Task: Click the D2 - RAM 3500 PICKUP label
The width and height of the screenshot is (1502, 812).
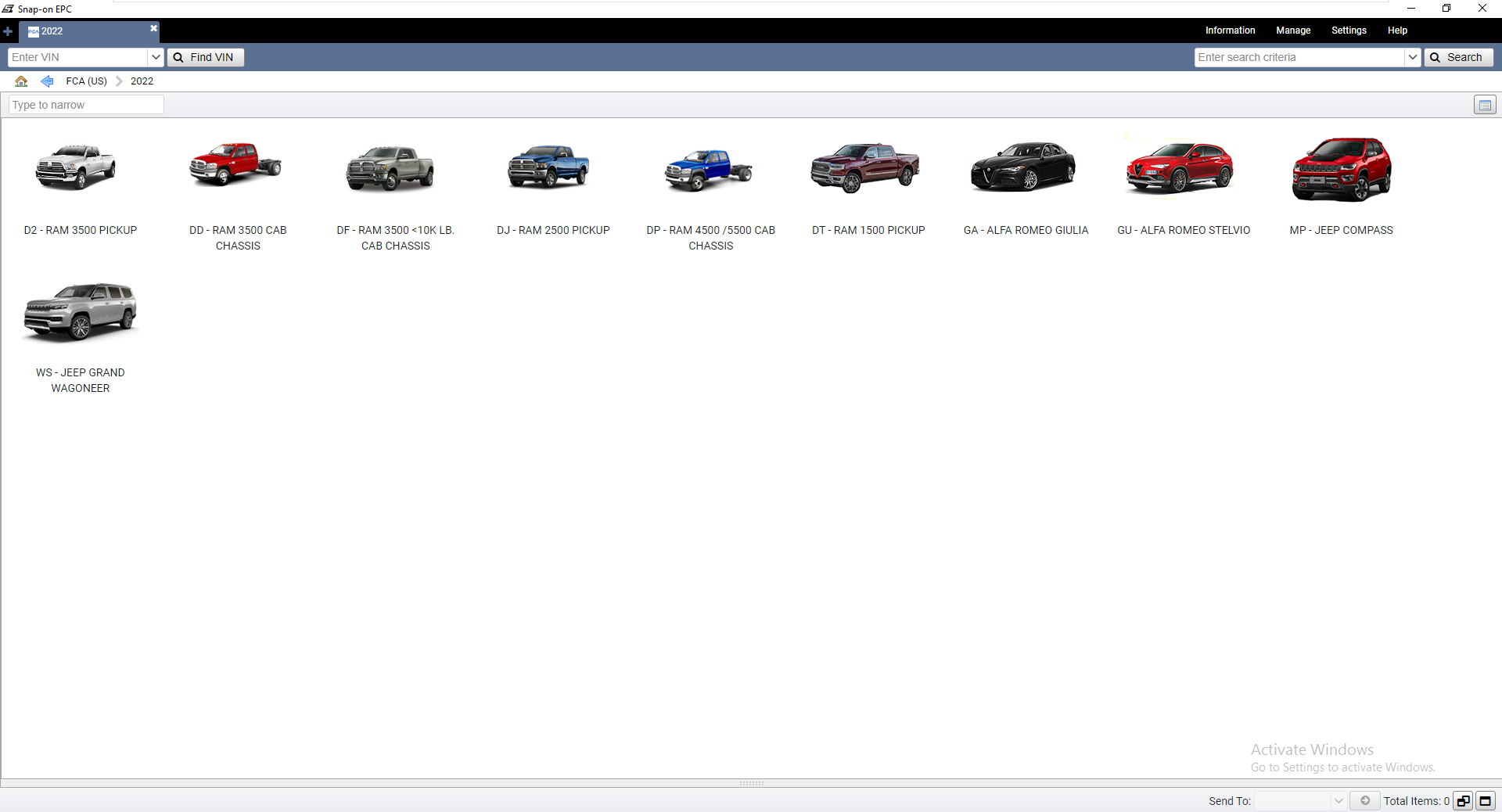Action: click(81, 230)
